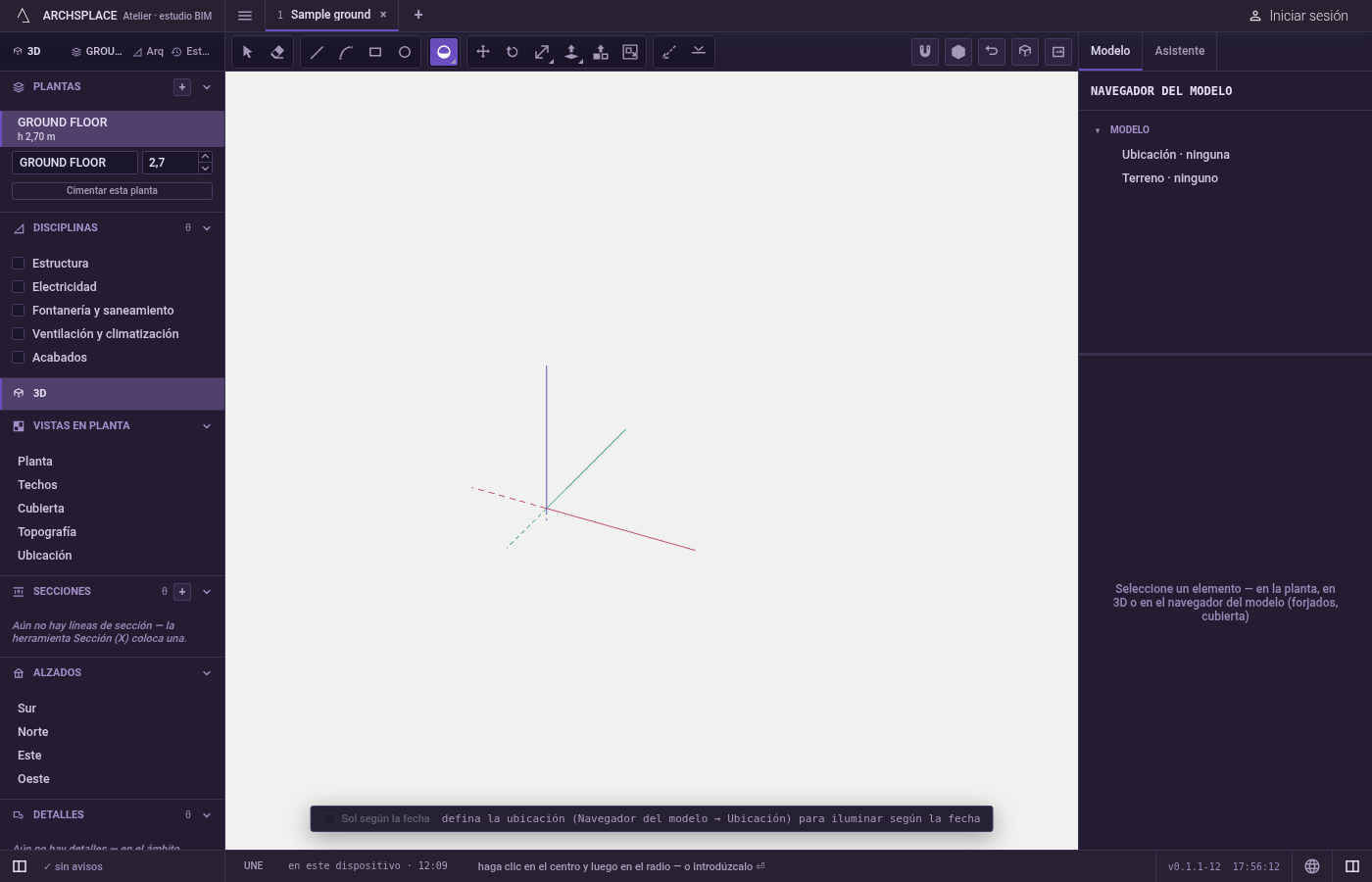Toggle the left panel icon in status bar
This screenshot has height=882, width=1372.
click(x=20, y=866)
